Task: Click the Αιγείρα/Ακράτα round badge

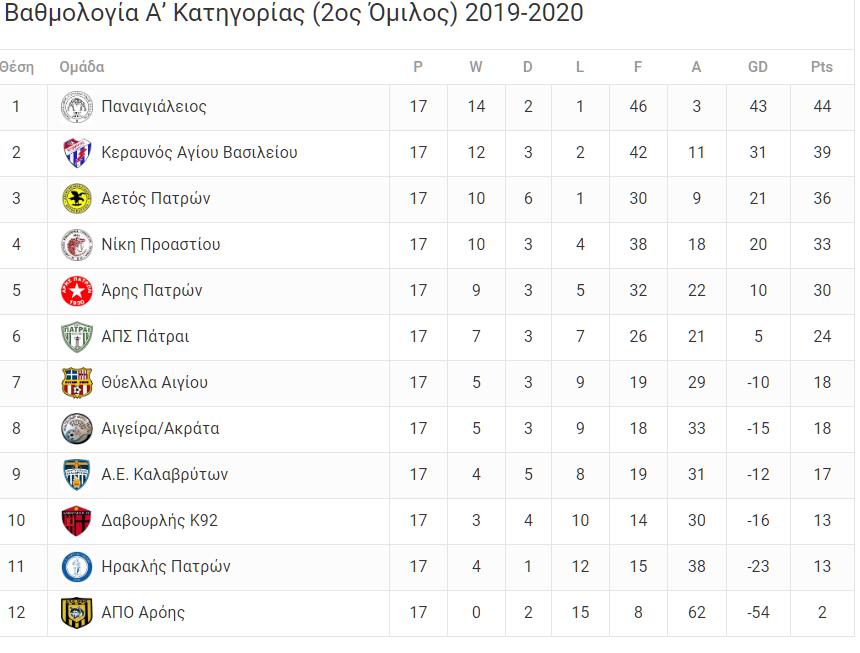Action: [x=76, y=429]
